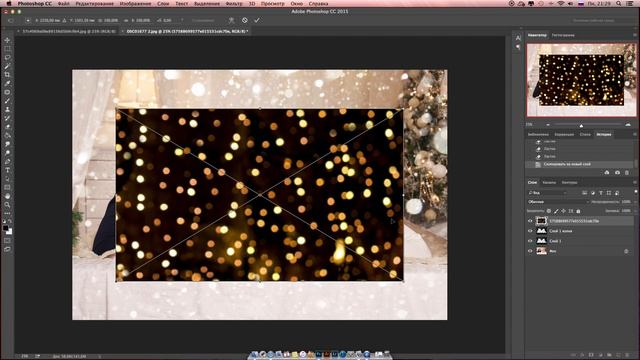
Task: Select the Move tool
Action: pyautogui.click(x=7, y=40)
